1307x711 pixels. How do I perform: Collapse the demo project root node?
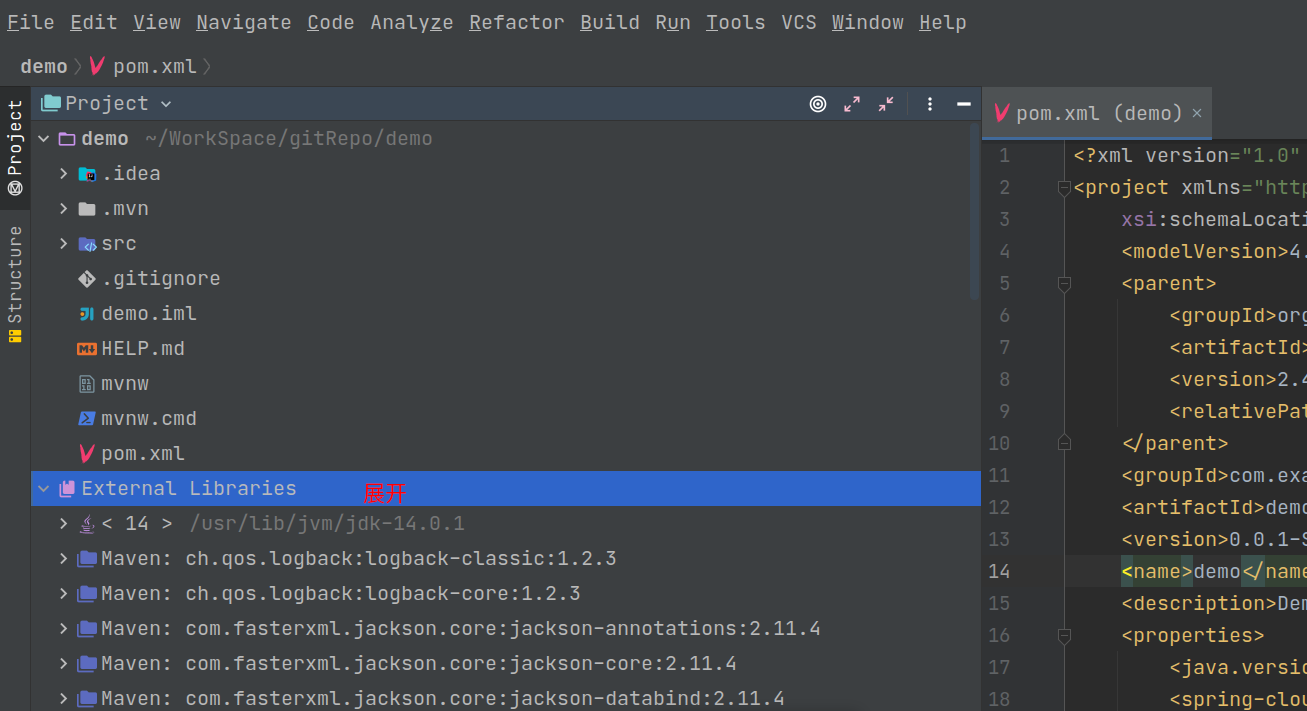pos(43,139)
